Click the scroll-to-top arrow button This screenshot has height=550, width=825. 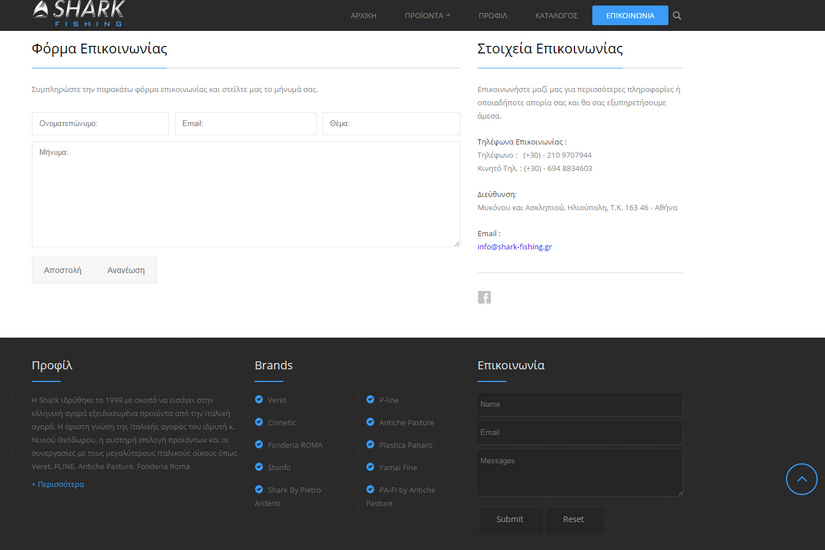tap(801, 479)
